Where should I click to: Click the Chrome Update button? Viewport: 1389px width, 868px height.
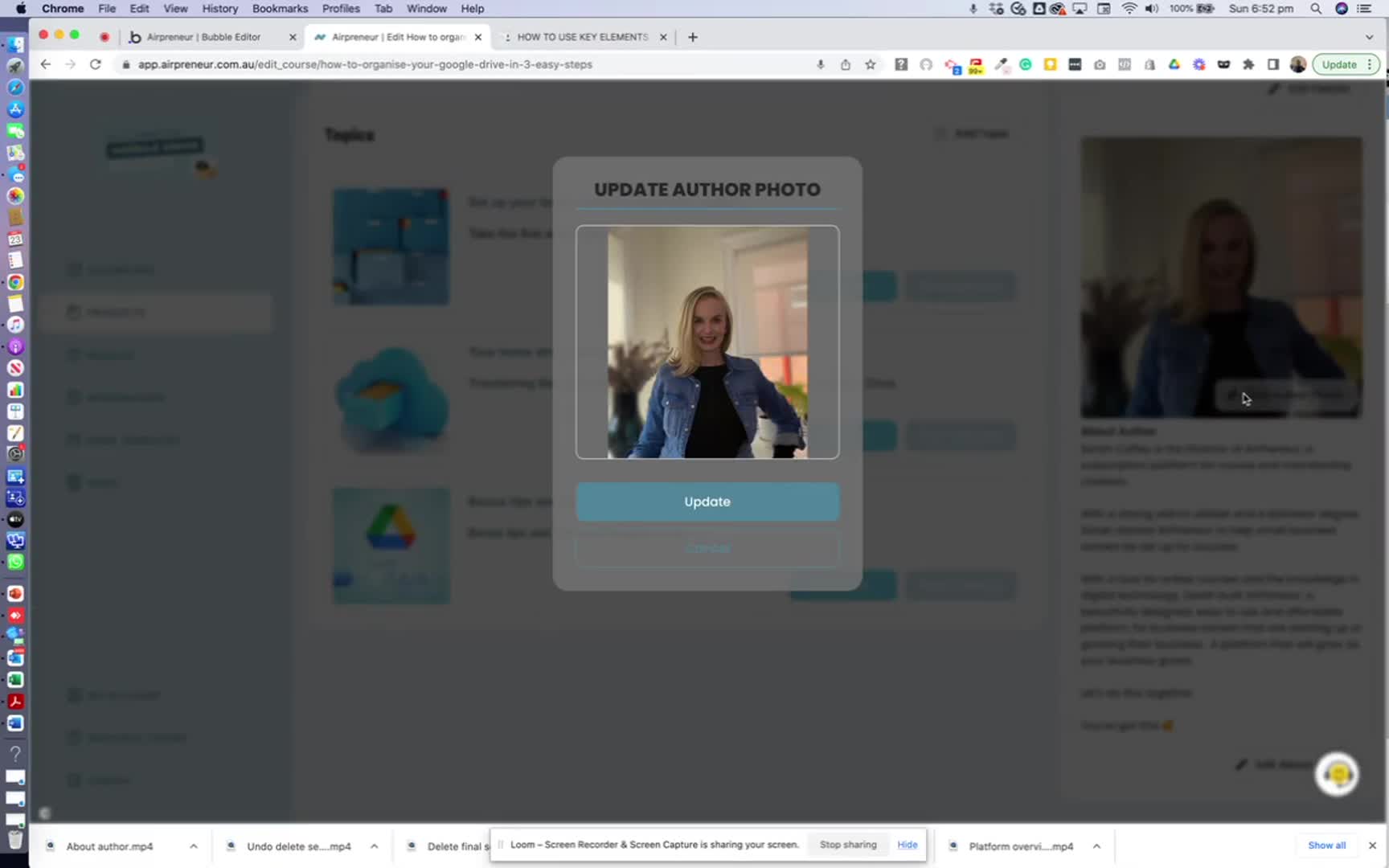click(x=1346, y=64)
